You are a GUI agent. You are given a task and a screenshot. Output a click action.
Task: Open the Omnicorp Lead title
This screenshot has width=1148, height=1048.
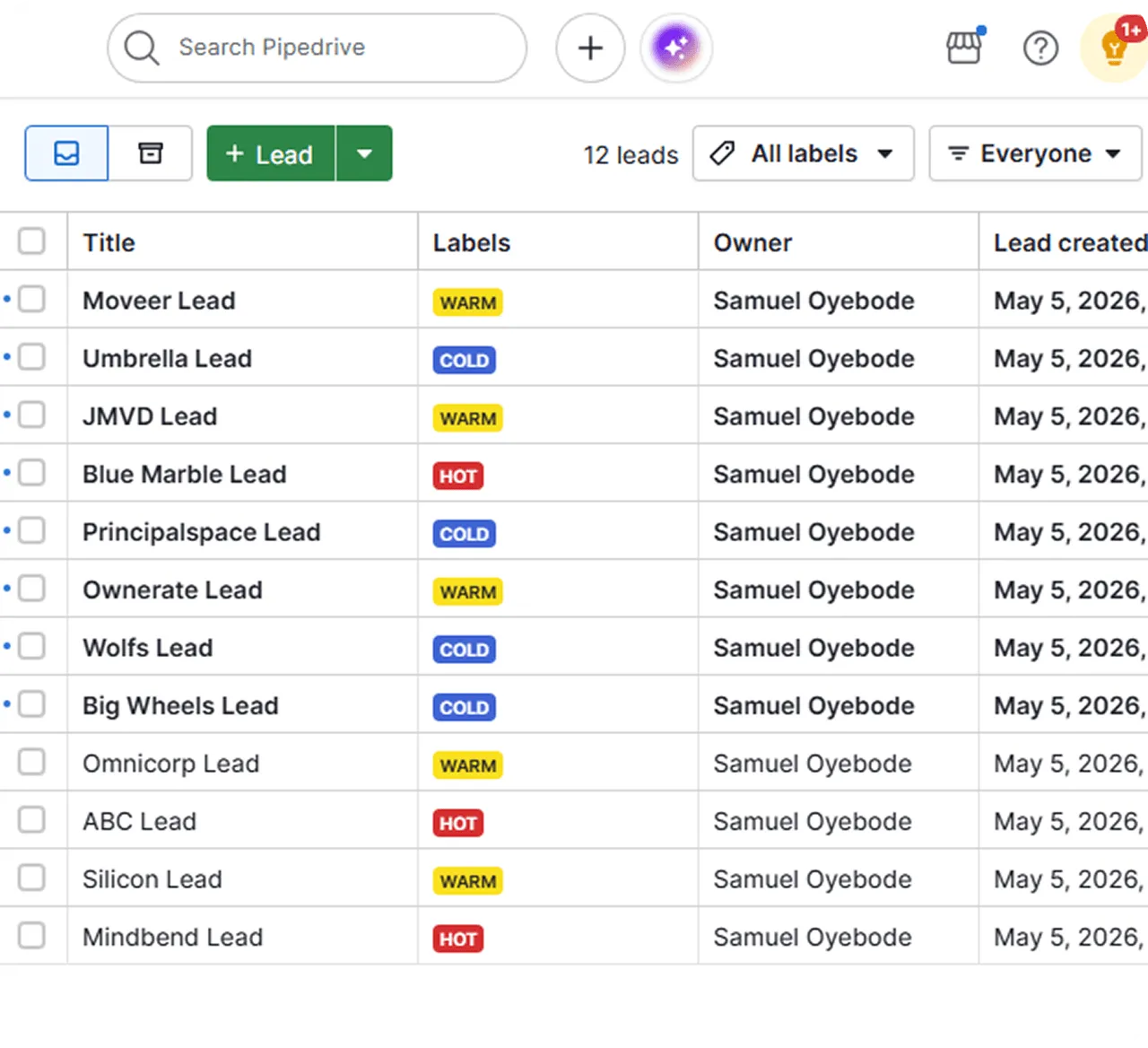click(x=171, y=764)
